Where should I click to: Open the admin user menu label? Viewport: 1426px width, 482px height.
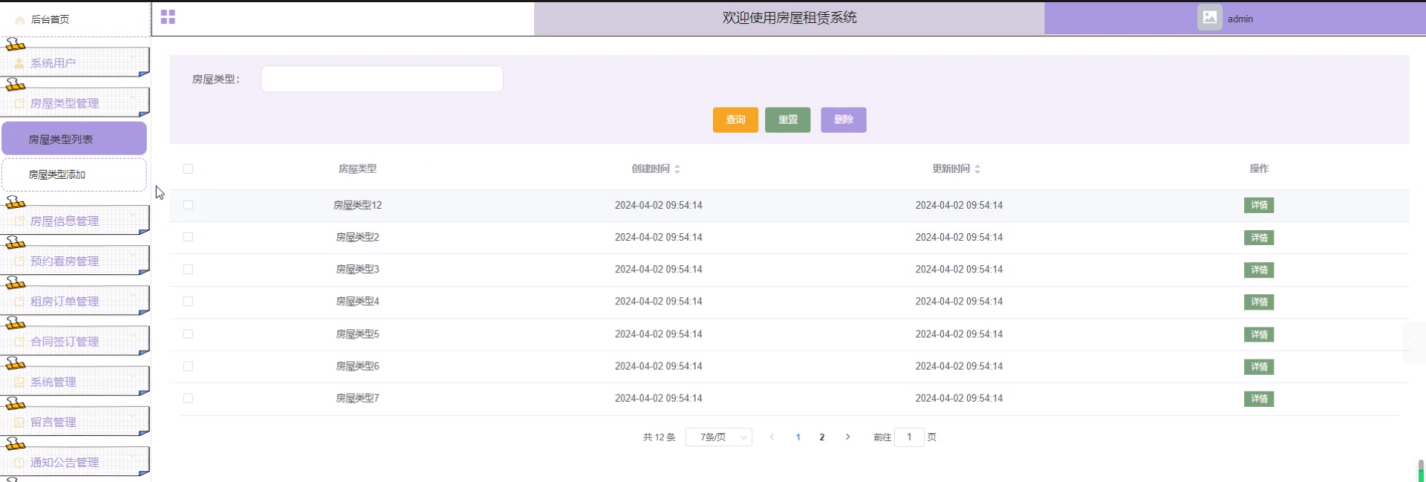click(x=1240, y=19)
